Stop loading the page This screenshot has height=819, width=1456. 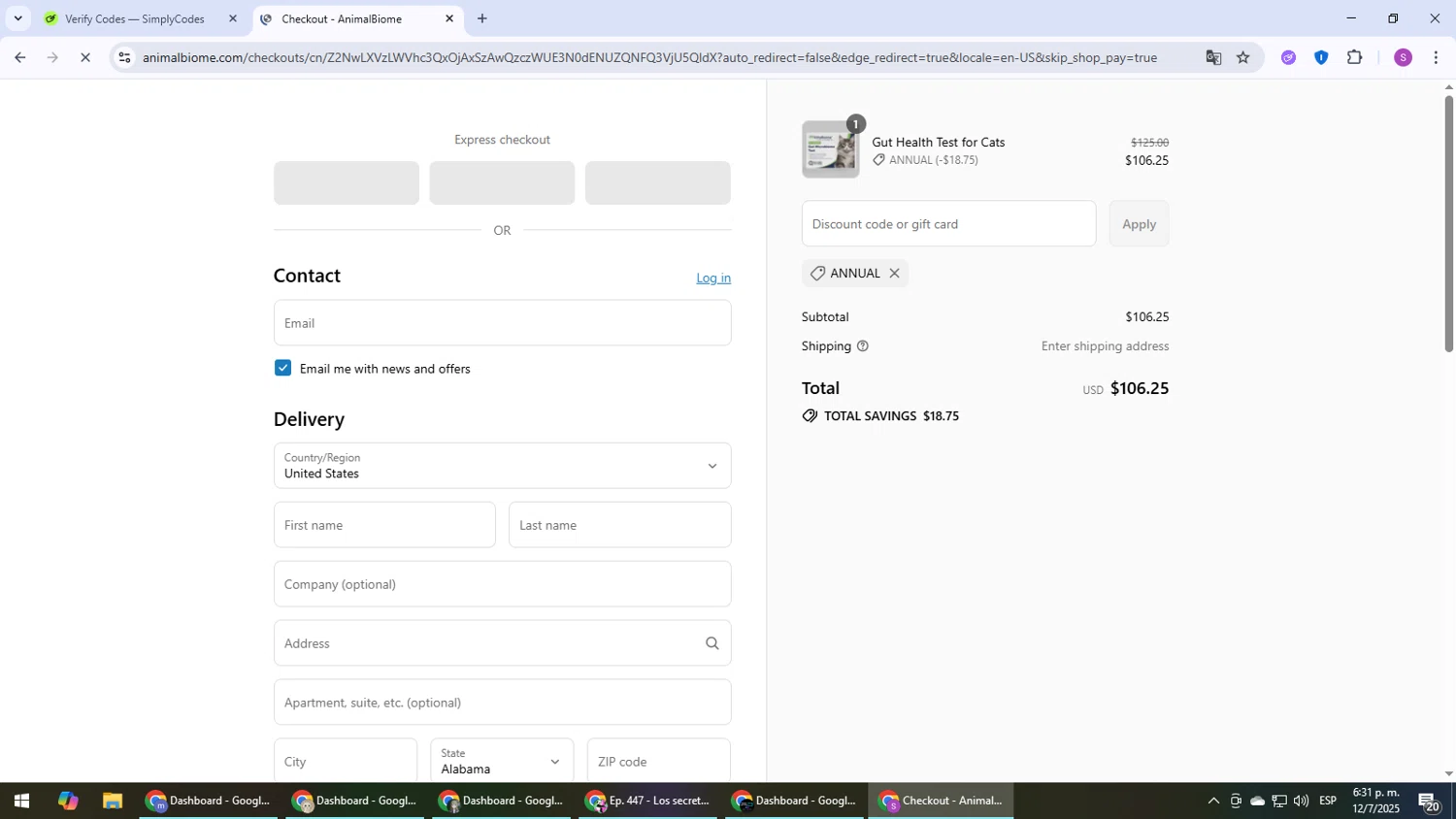click(85, 58)
